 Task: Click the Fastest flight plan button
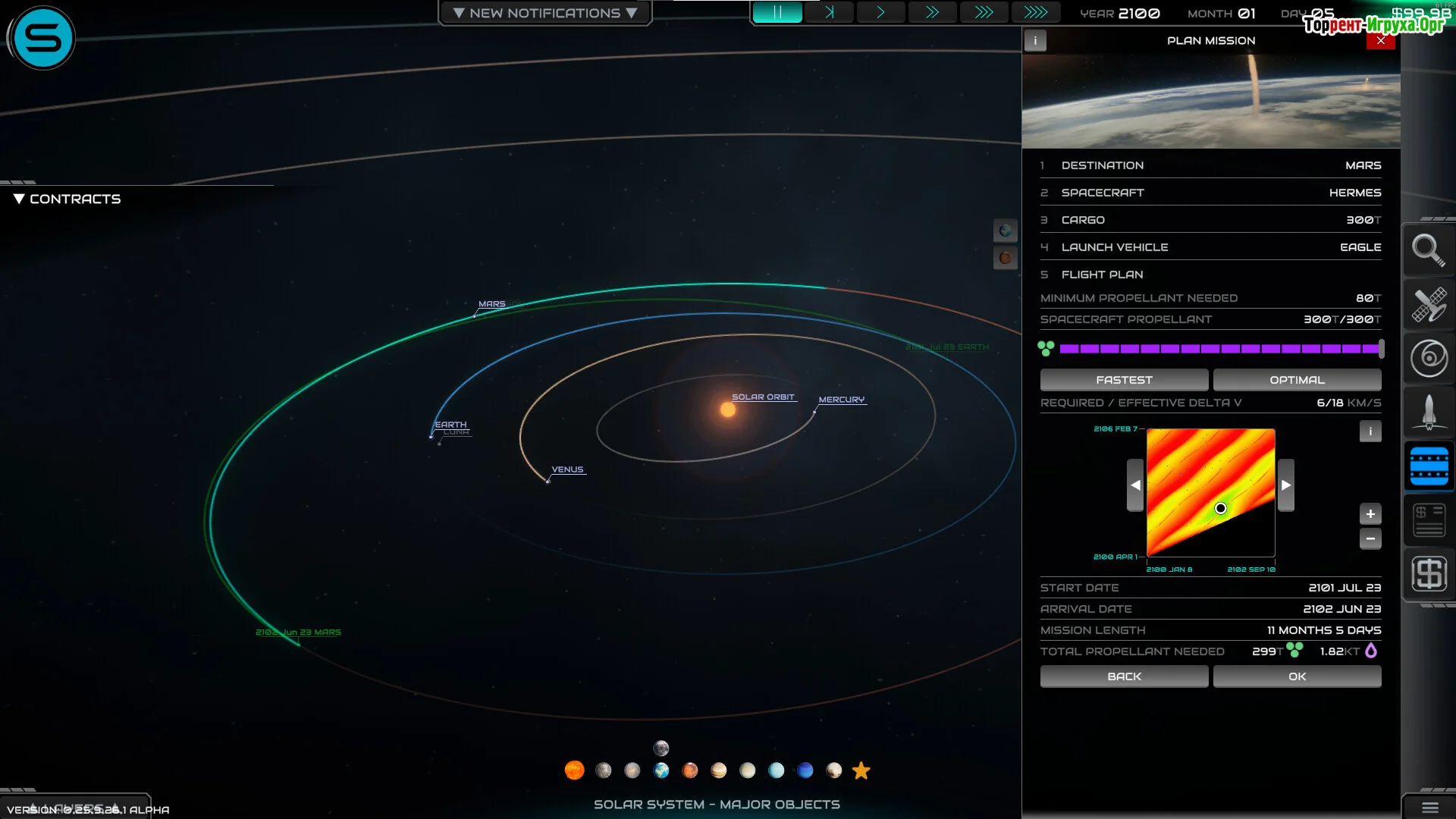click(x=1124, y=380)
